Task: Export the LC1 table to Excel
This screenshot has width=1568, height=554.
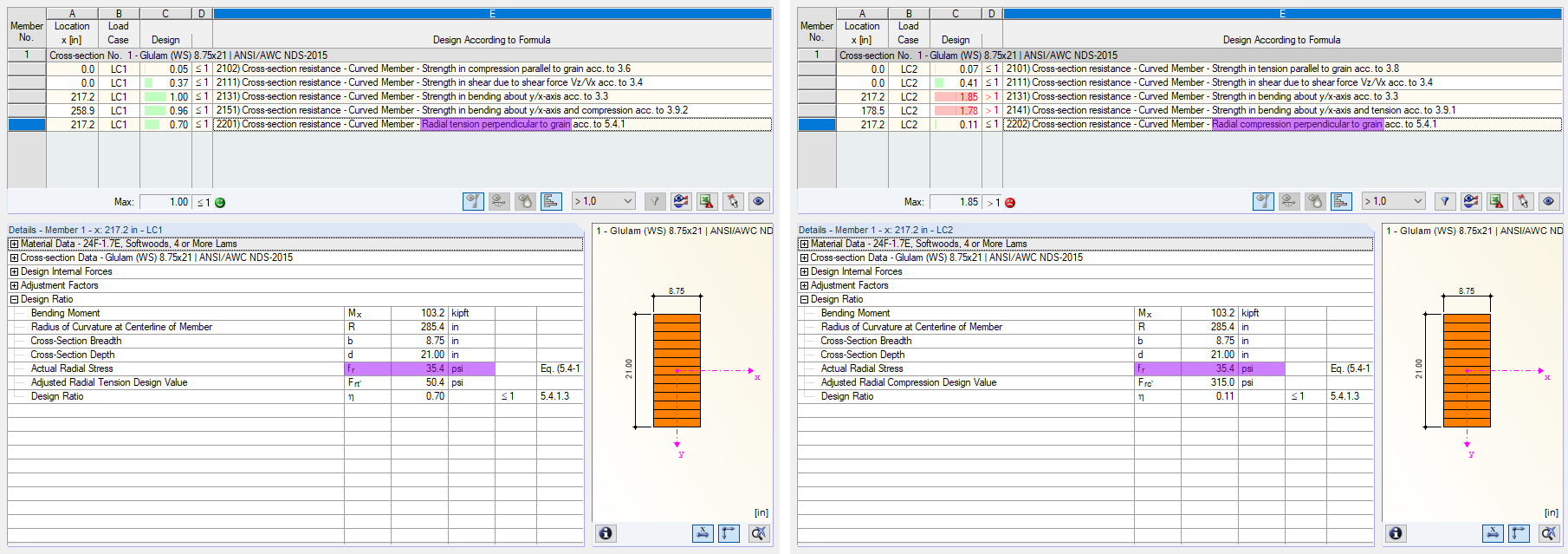Action: (707, 201)
